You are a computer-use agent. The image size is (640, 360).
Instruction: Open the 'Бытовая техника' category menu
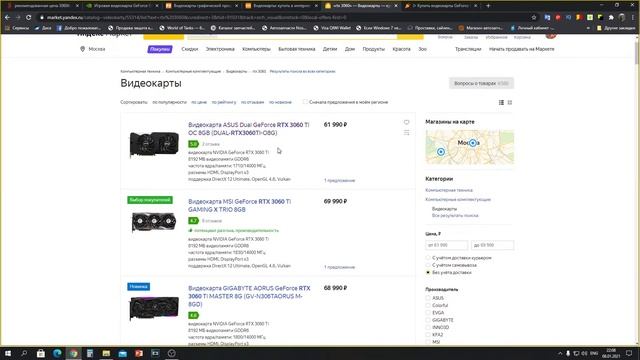pos(297,49)
